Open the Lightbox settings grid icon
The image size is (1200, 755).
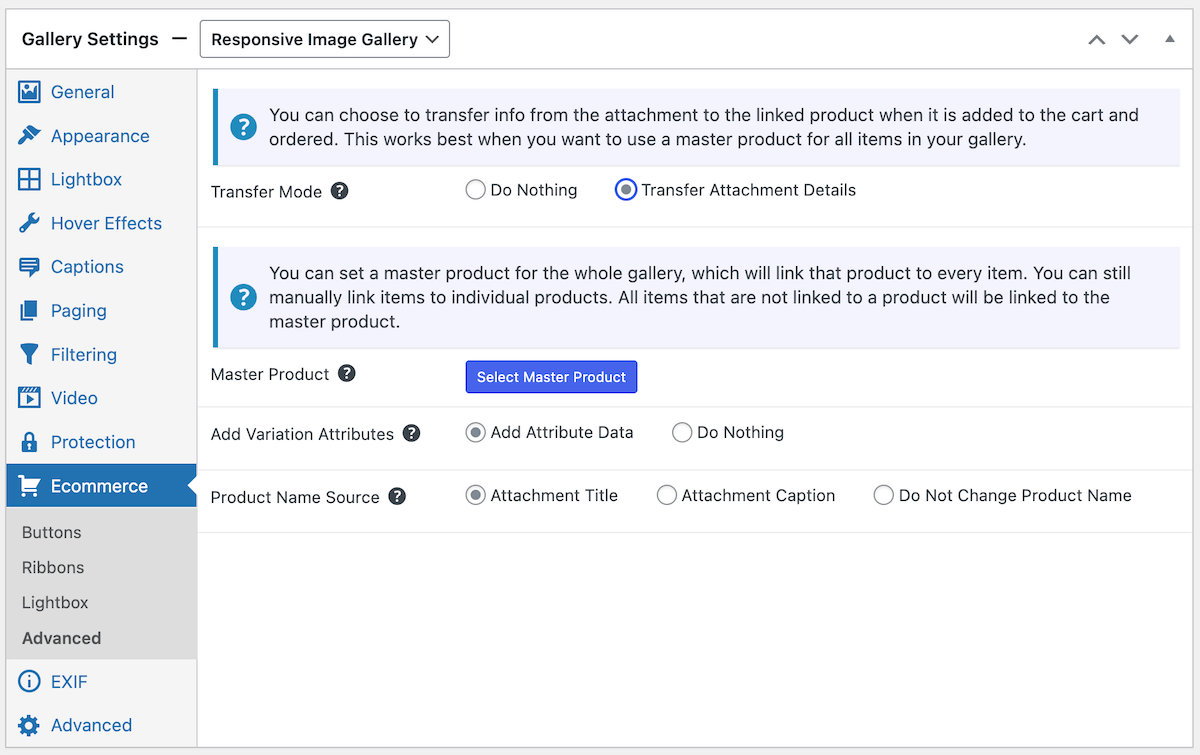[29, 180]
